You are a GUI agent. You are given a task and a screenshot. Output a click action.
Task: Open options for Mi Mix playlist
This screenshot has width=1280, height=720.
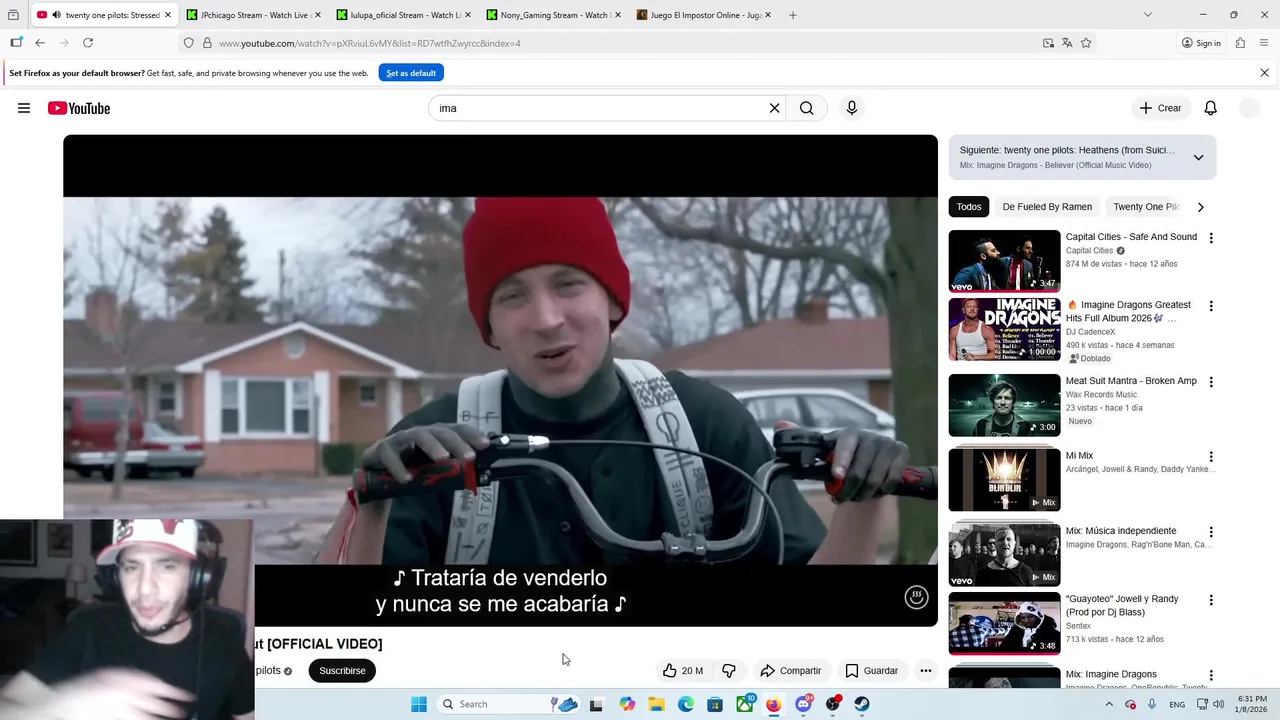pyautogui.click(x=1211, y=457)
